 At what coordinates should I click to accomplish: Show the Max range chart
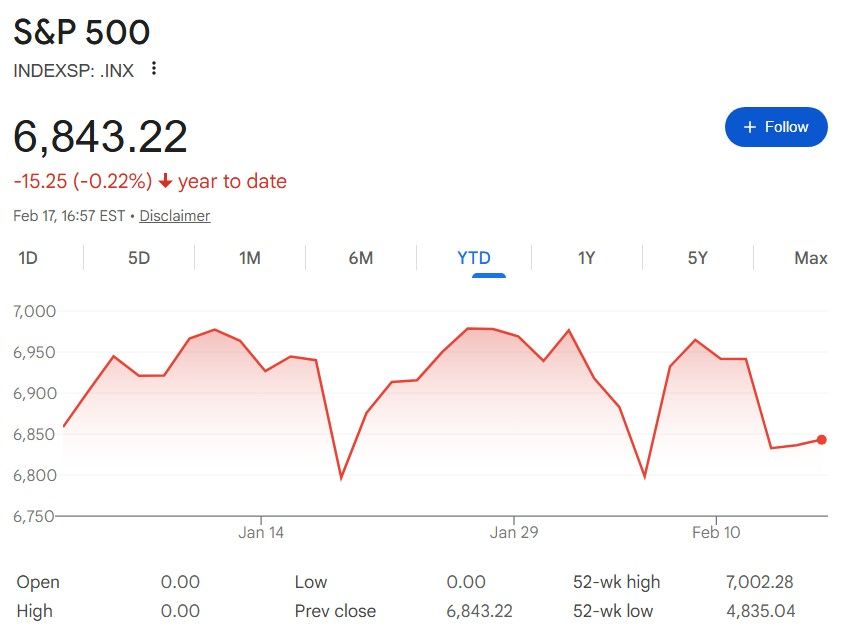coord(810,258)
